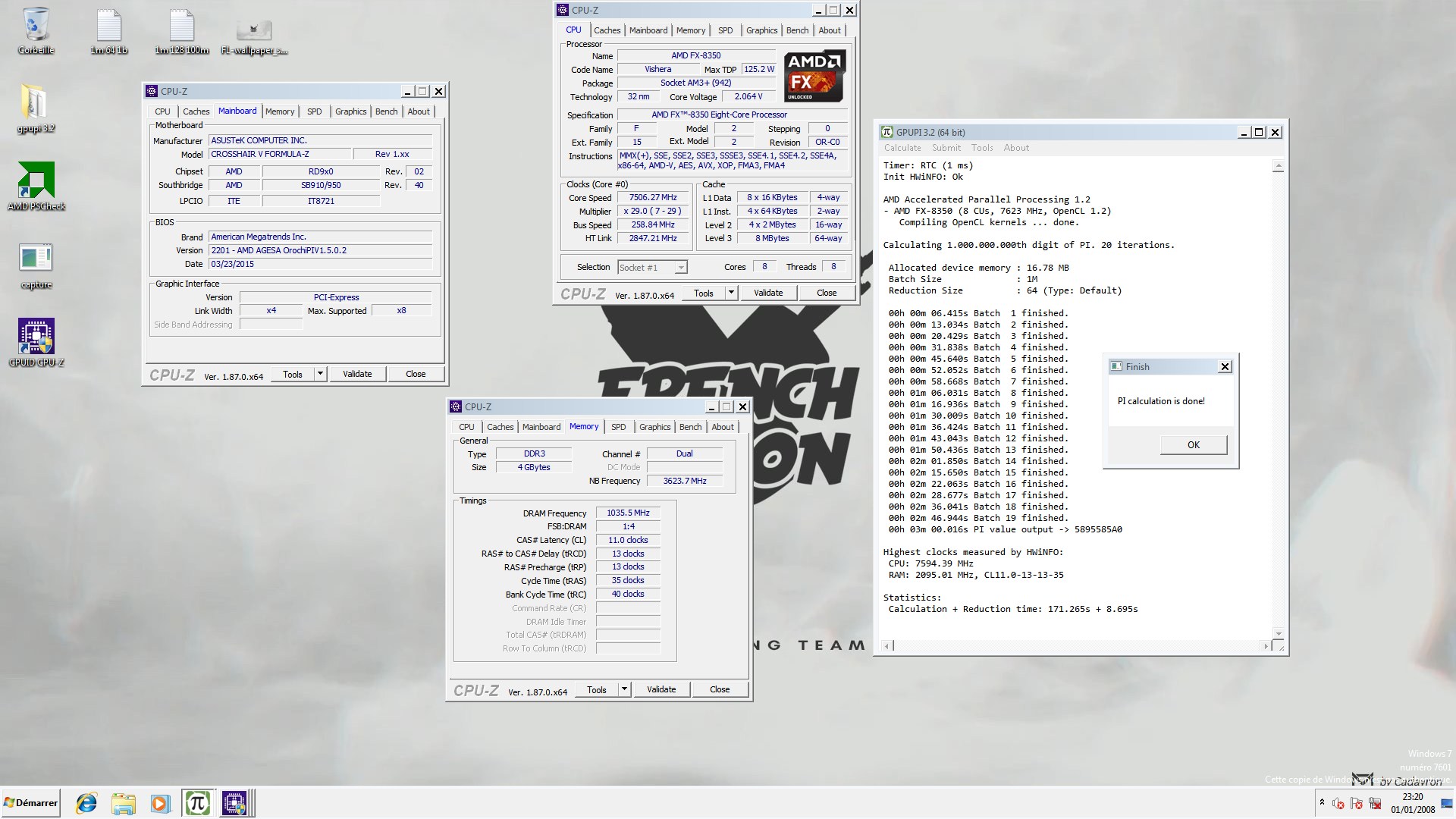Click CROSSHAIR V FORMULA-Z model field
The image size is (1456, 819).
click(280, 154)
